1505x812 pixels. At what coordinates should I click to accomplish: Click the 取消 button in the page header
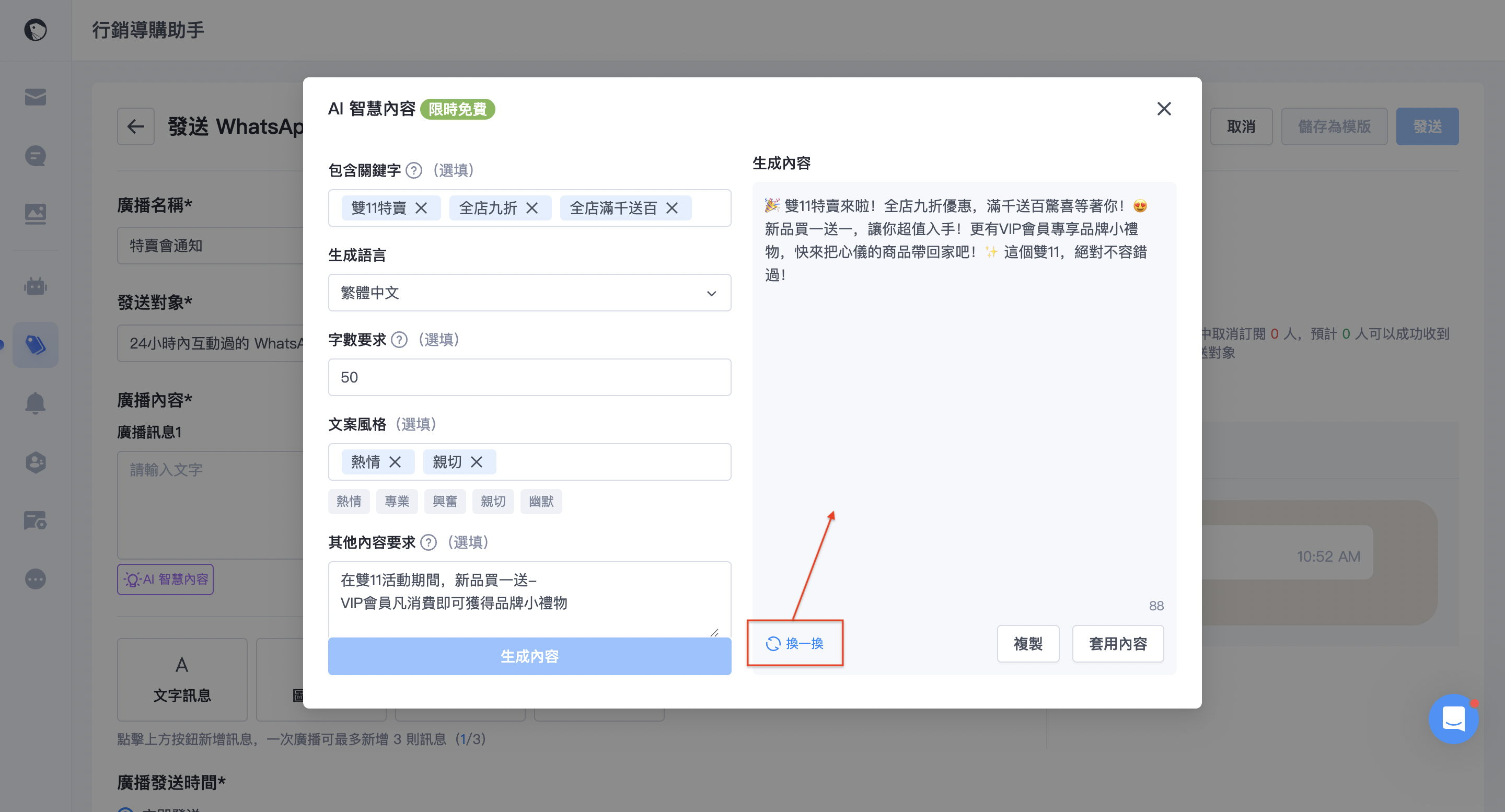click(1241, 126)
